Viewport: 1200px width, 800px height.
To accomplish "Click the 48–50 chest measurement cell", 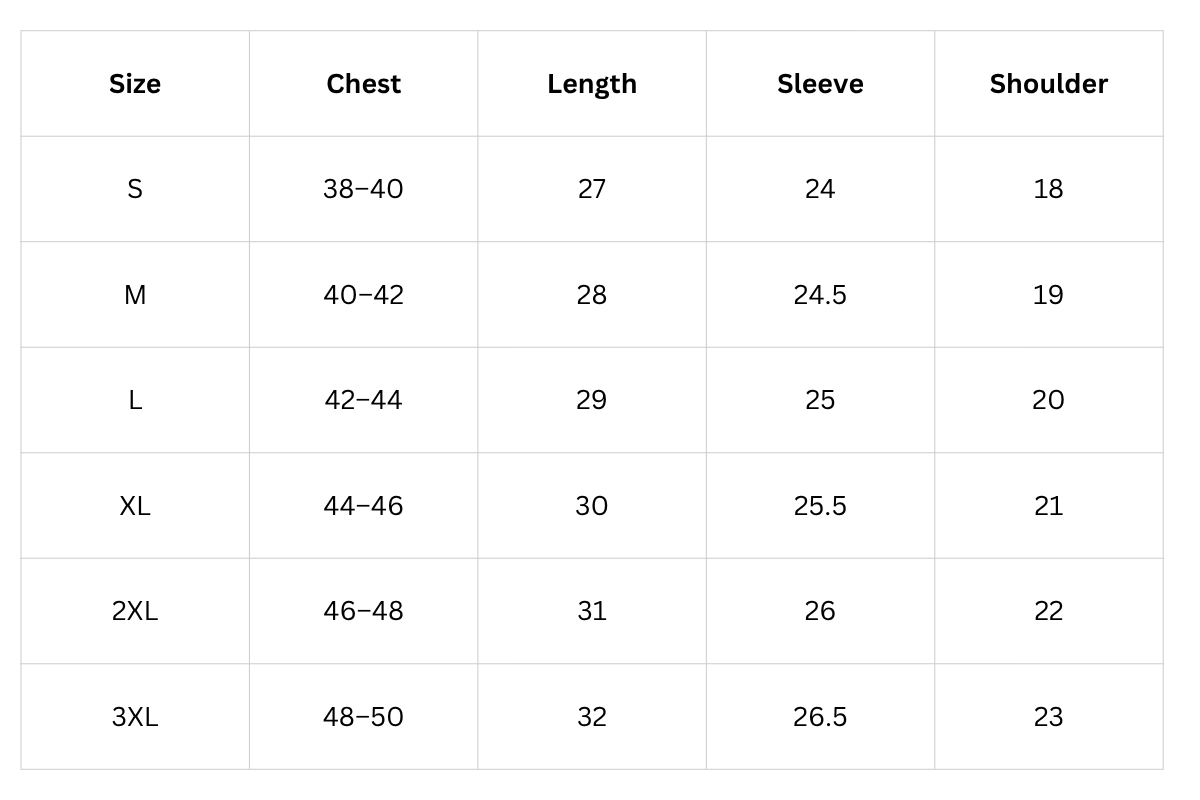I will point(363,717).
